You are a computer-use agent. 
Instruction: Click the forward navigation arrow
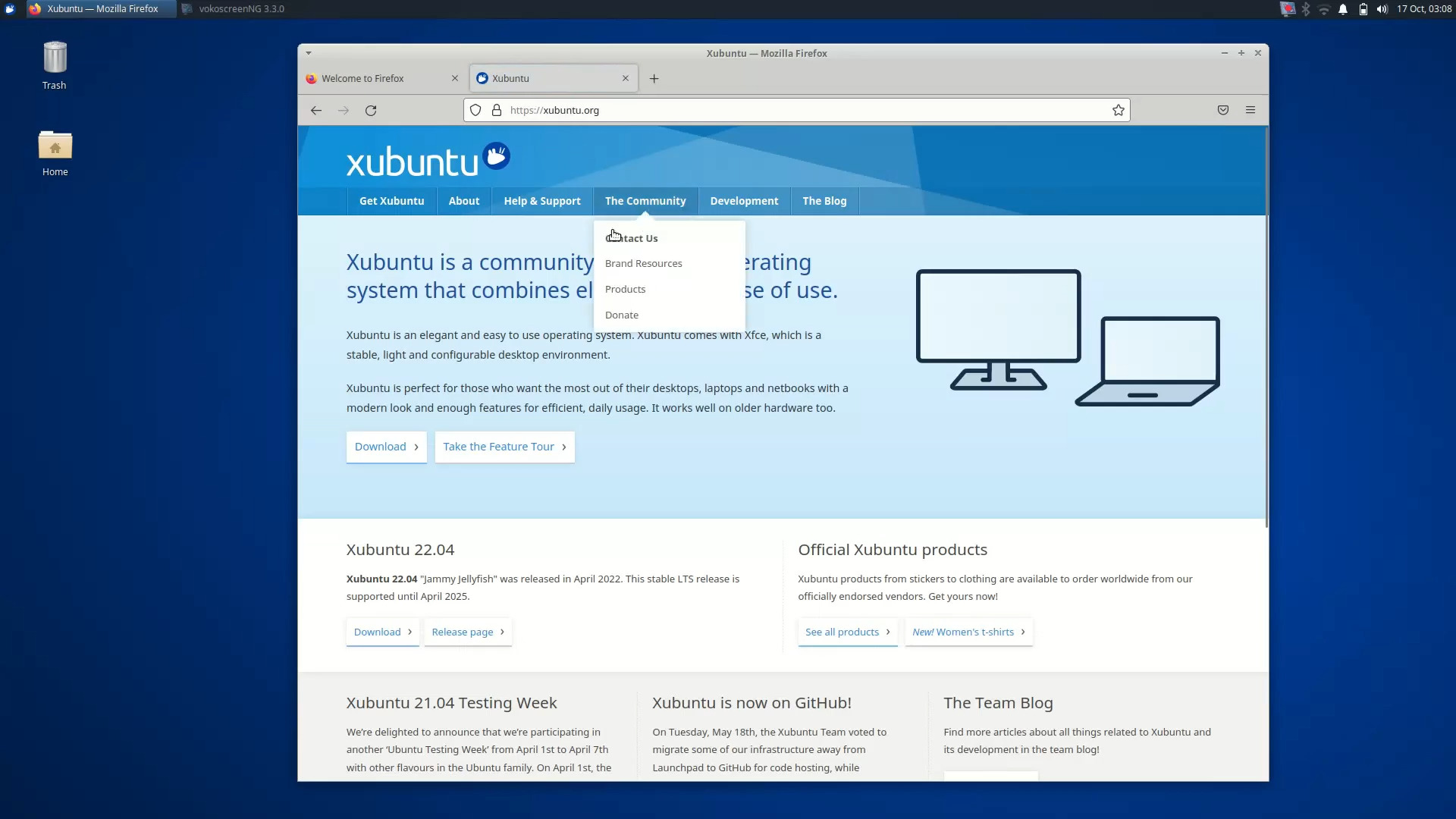coord(343,110)
